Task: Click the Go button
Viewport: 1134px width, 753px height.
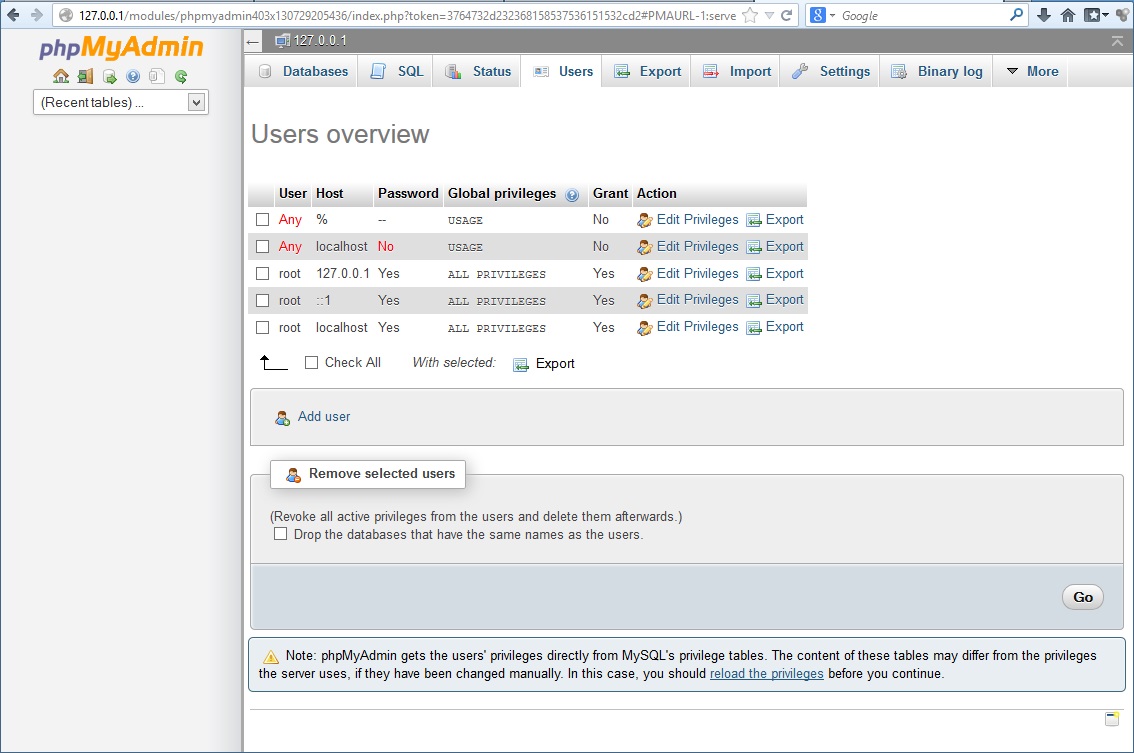Action: [x=1083, y=597]
